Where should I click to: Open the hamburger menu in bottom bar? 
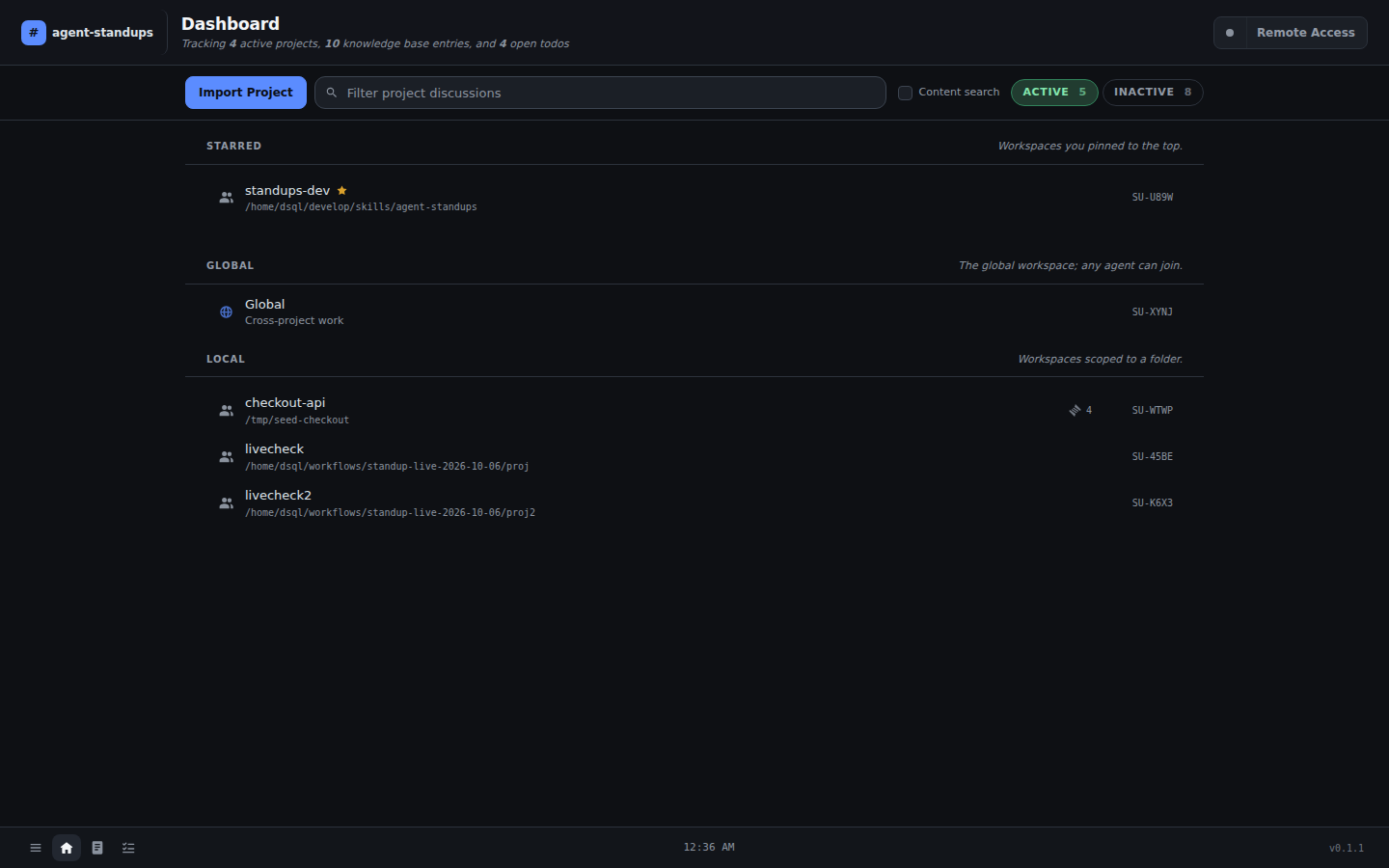[36, 848]
